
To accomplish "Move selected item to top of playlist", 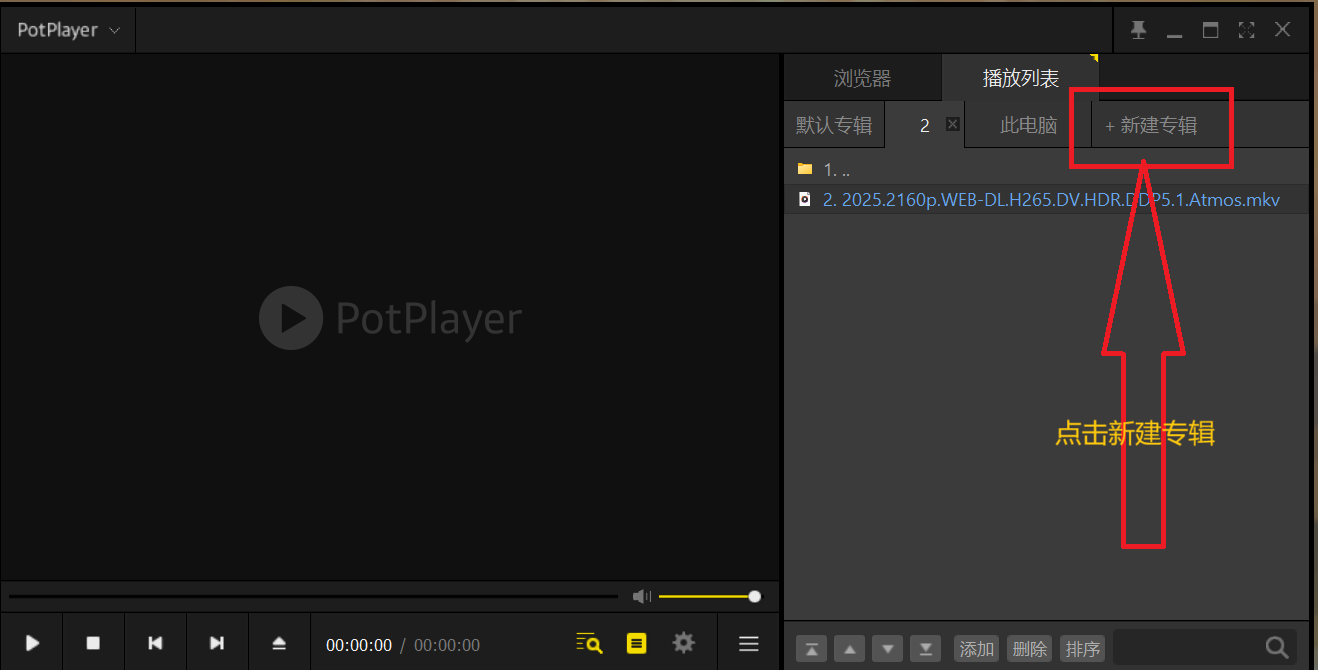I will tap(811, 648).
